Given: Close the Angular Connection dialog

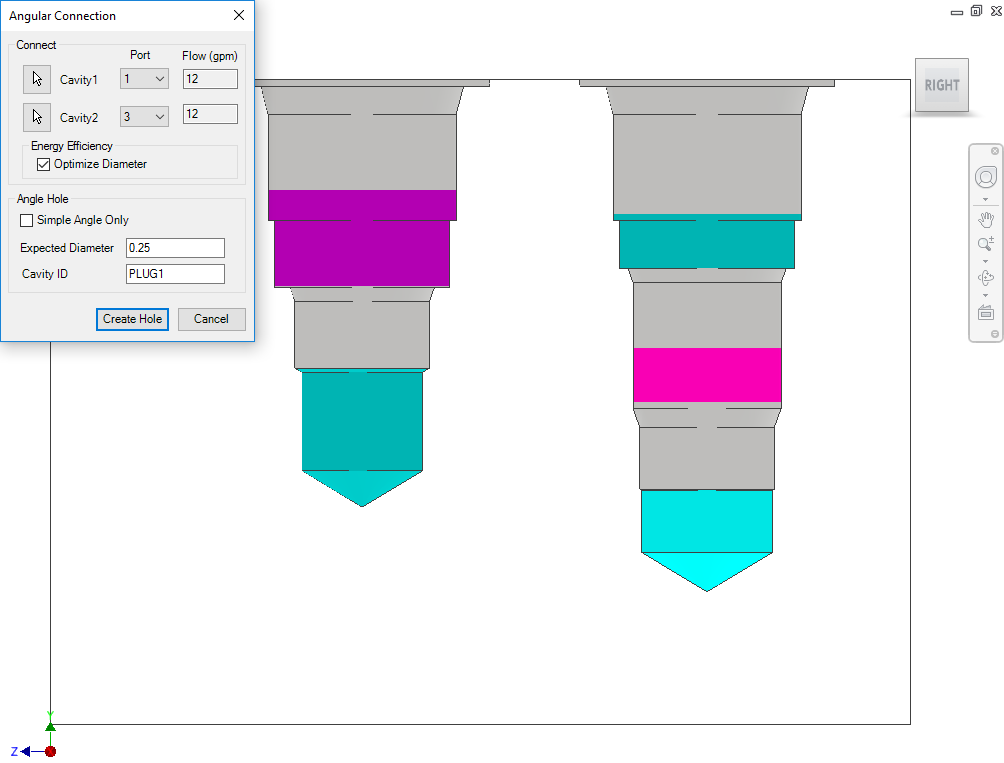Looking at the screenshot, I should [239, 15].
